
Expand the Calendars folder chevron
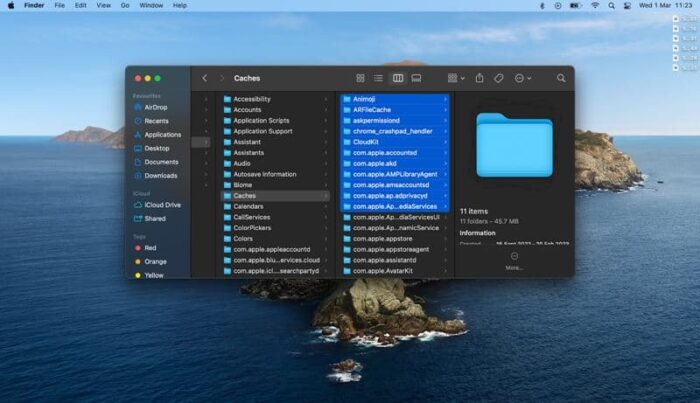click(x=326, y=206)
